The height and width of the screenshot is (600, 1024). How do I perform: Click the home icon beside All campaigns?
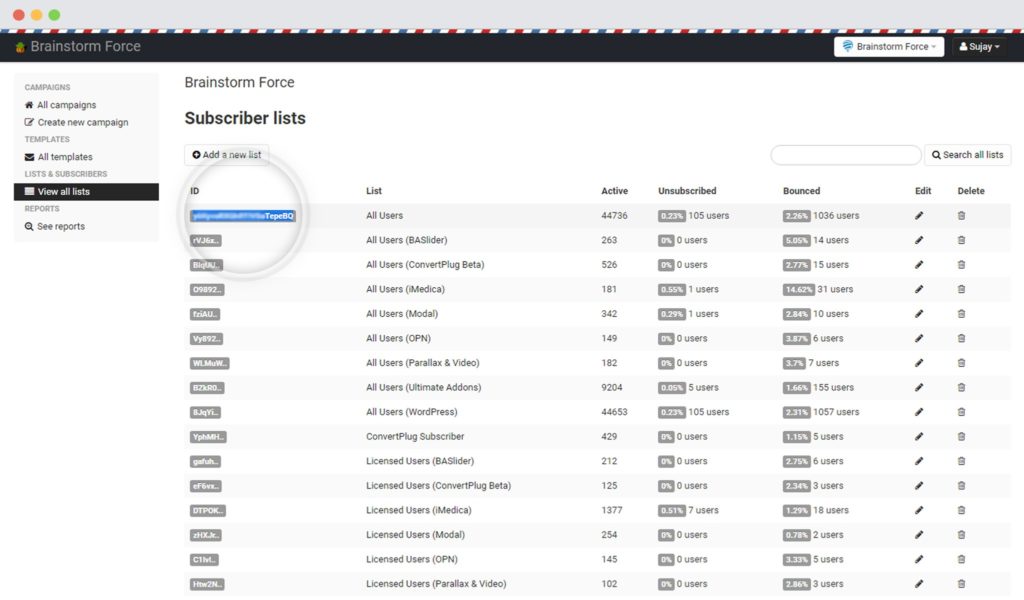31,104
